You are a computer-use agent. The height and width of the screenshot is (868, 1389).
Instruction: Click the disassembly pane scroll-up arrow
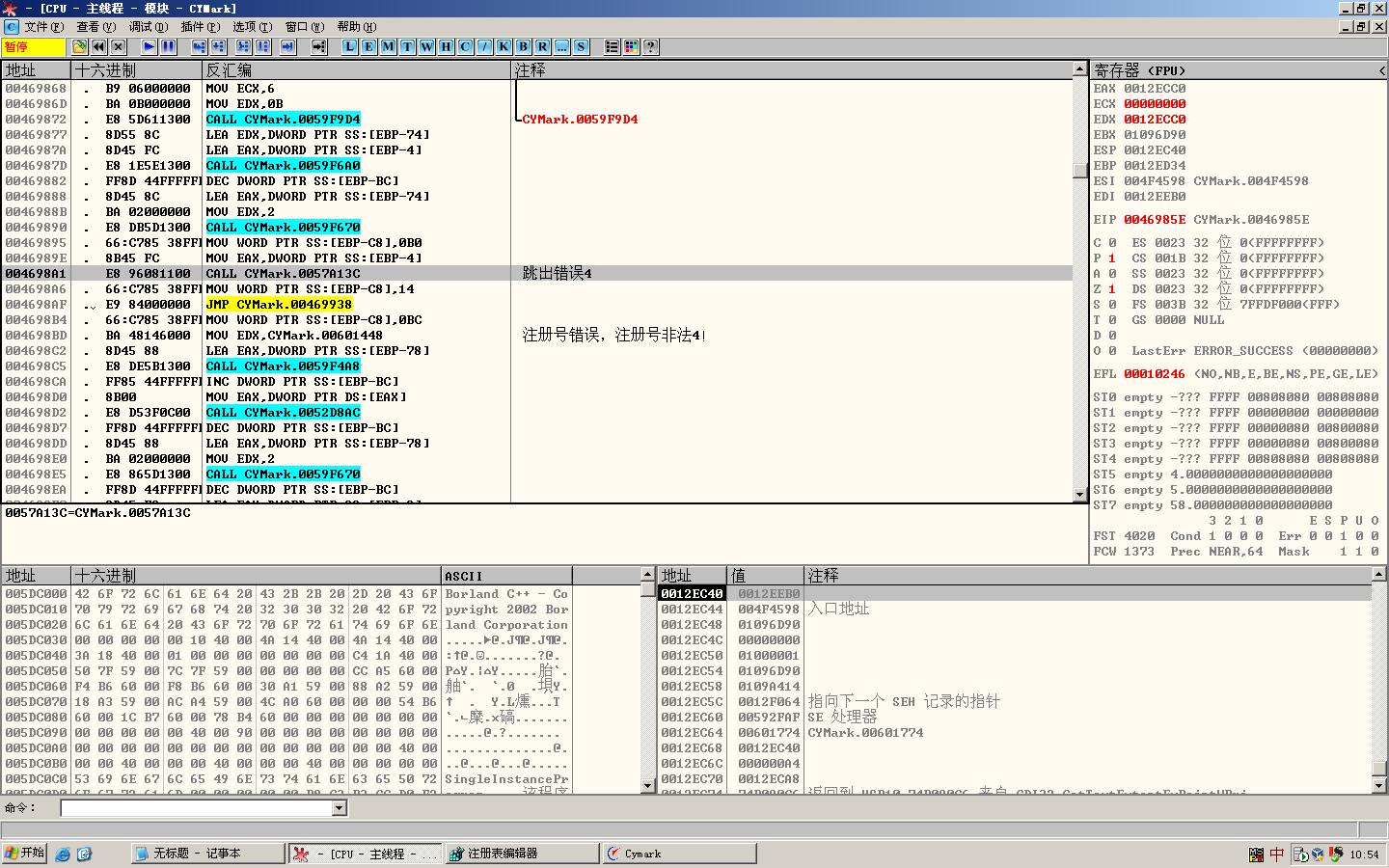tap(1080, 69)
